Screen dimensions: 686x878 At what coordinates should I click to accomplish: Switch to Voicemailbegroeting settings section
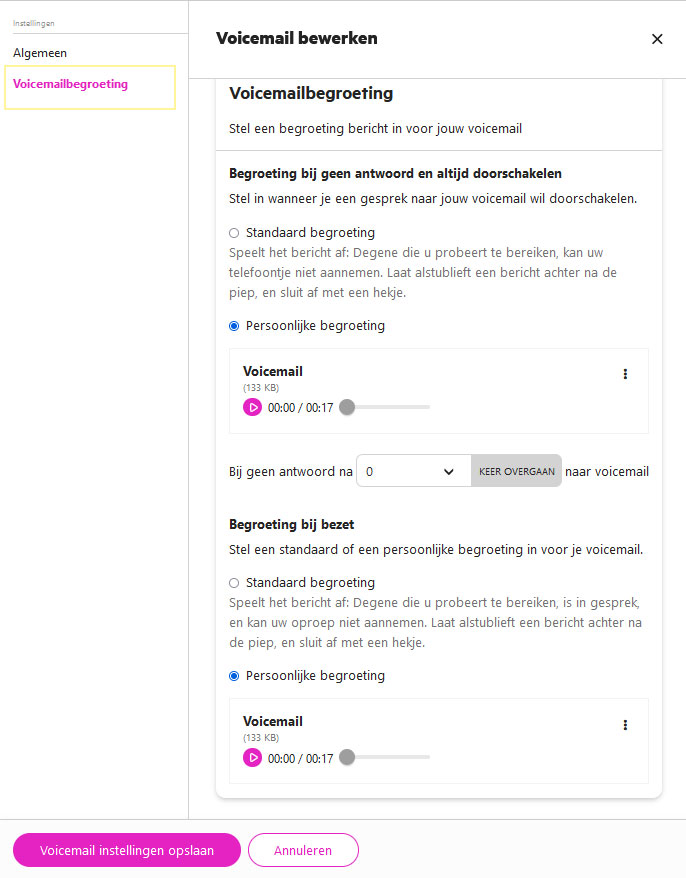coord(71,84)
